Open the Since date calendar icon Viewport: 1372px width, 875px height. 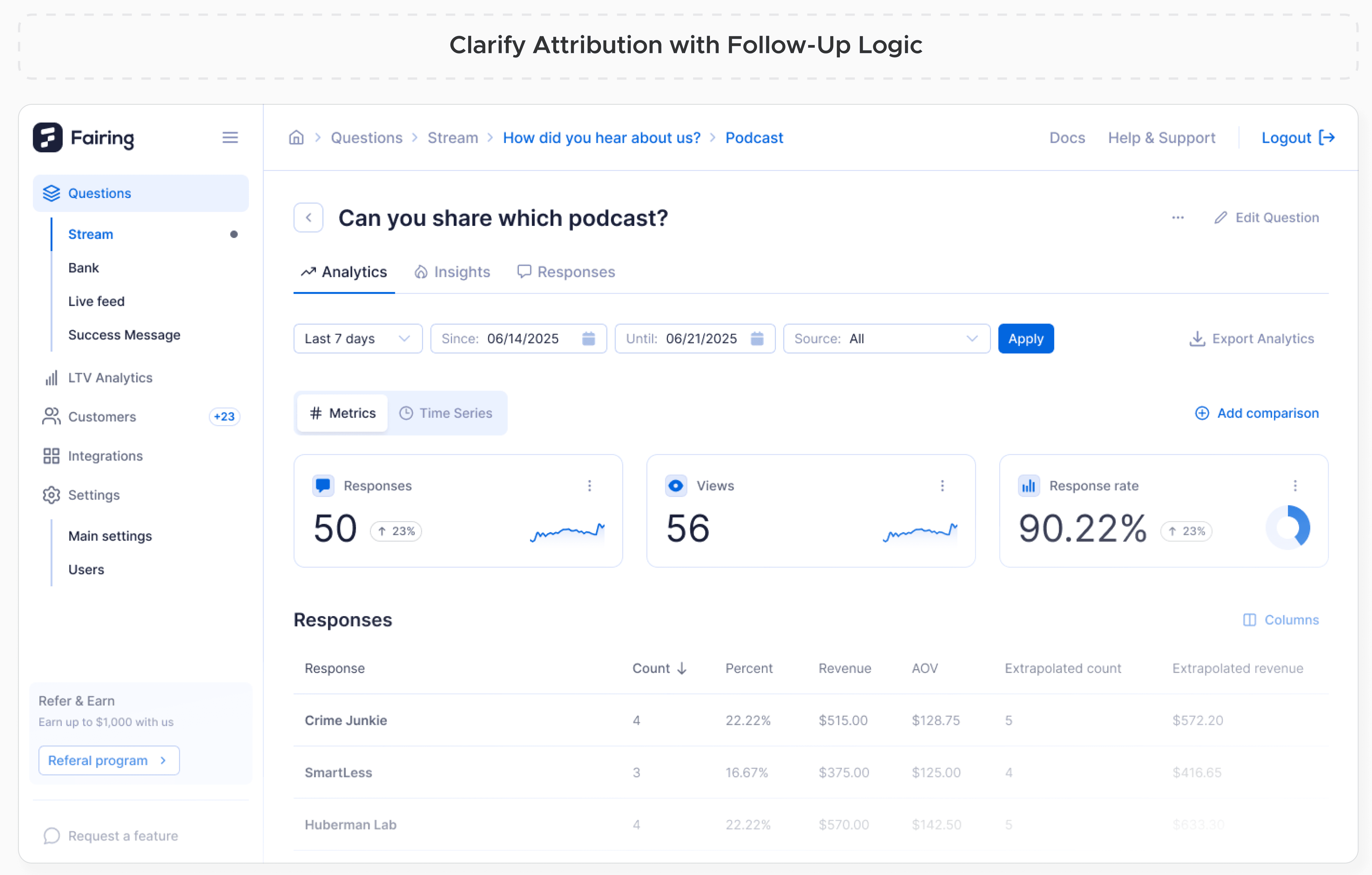click(x=588, y=339)
